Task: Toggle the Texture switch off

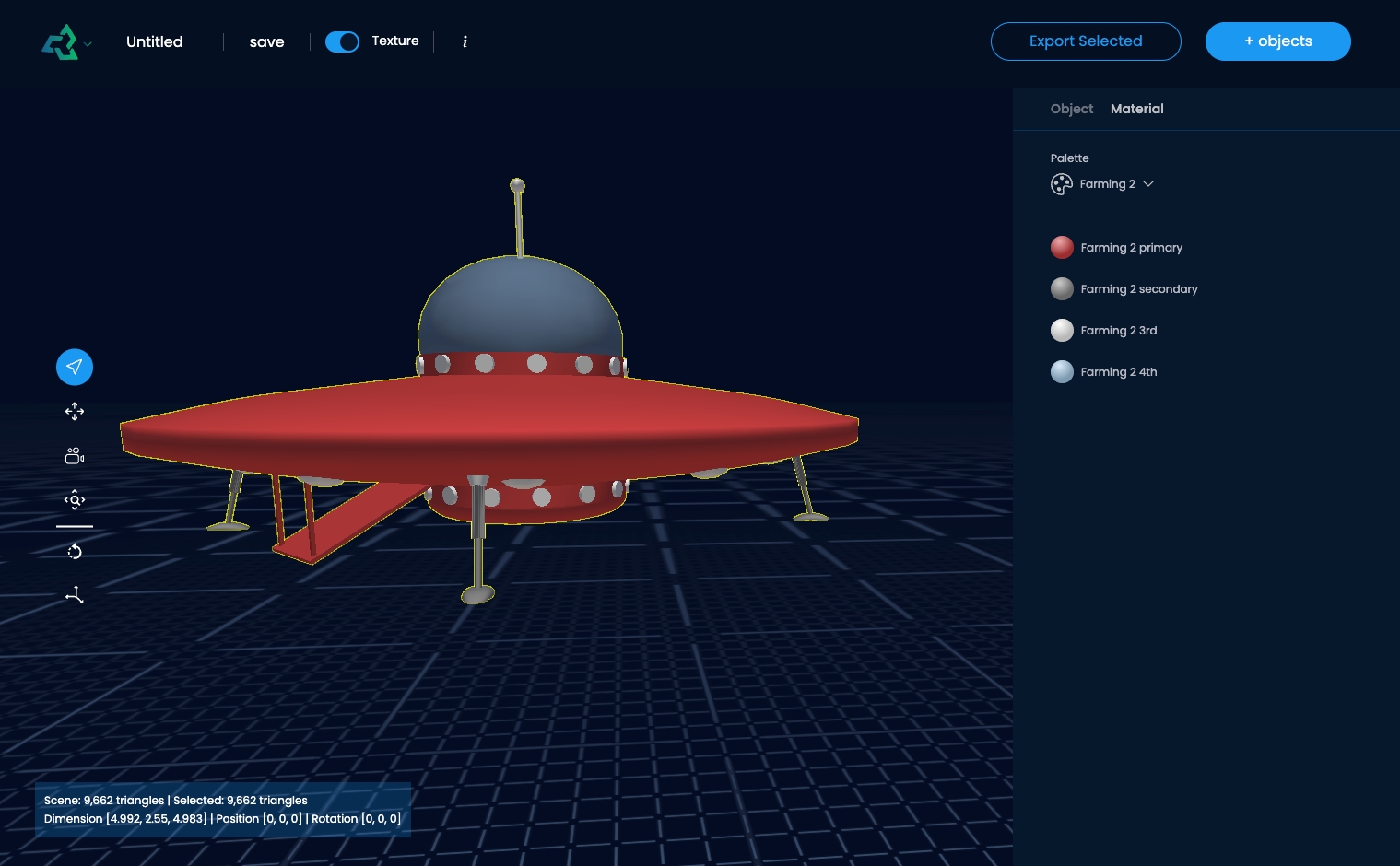Action: coord(342,41)
